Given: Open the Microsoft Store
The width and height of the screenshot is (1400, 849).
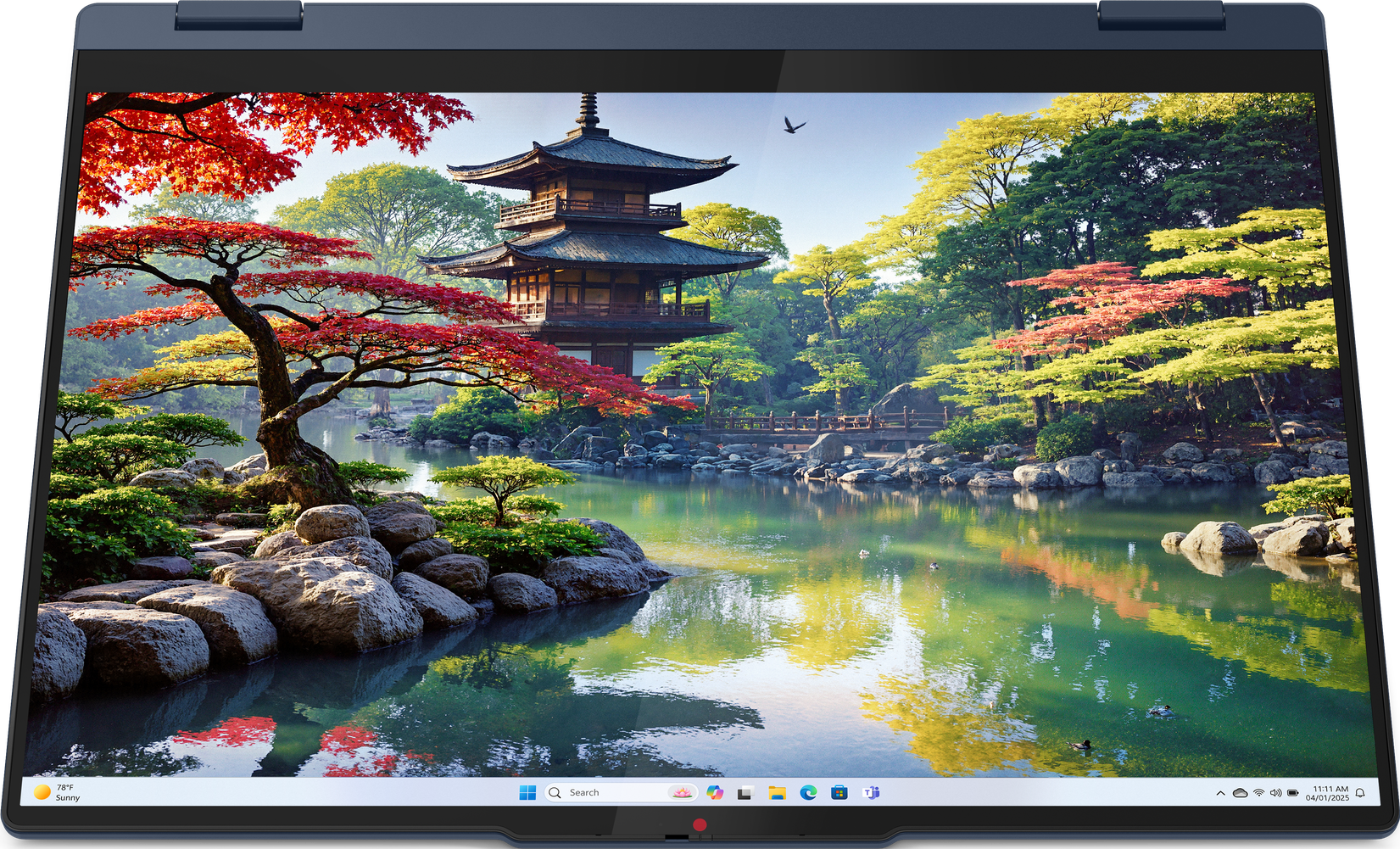Looking at the screenshot, I should (839, 792).
